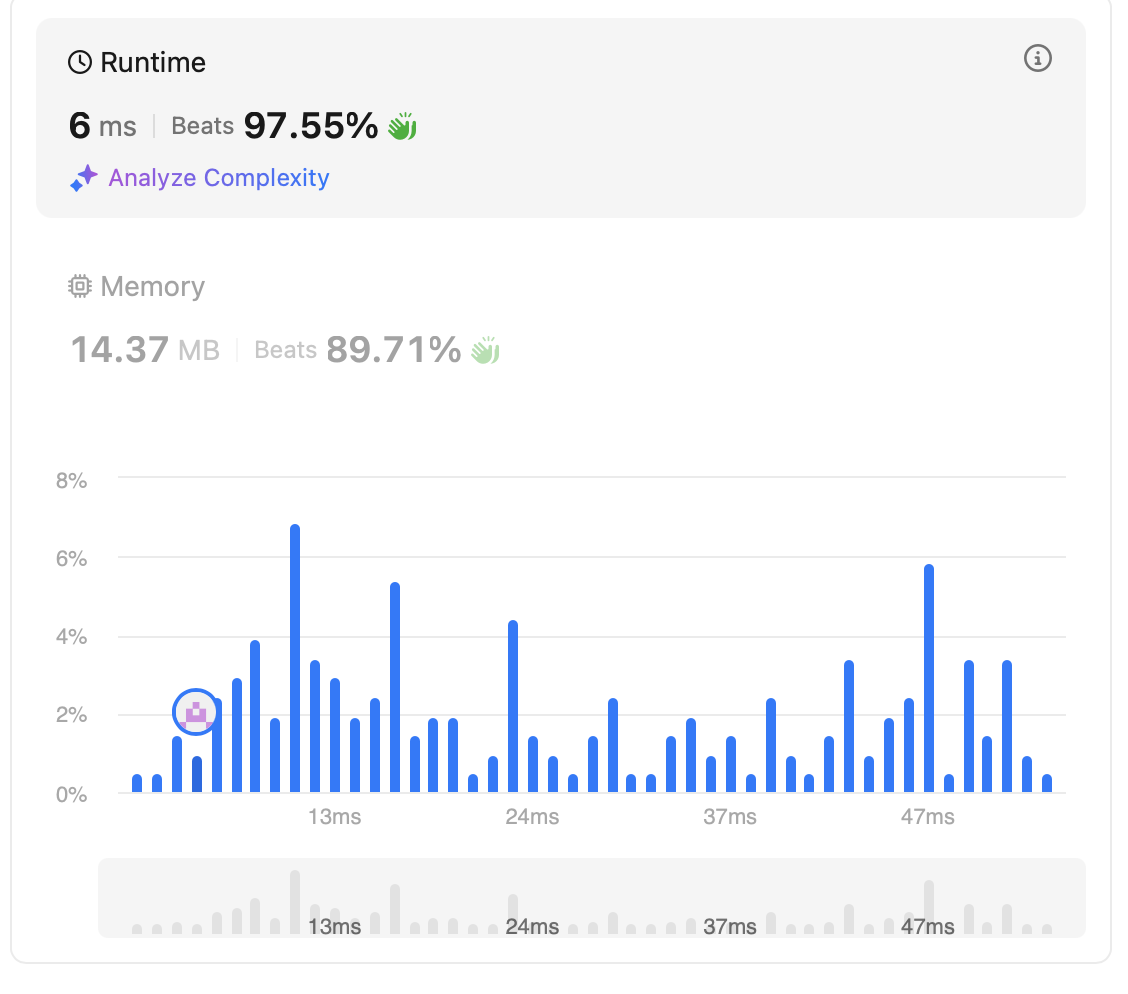Click the 6 ms runtime value
Image resolution: width=1128 pixels, height=994 pixels.
click(102, 126)
